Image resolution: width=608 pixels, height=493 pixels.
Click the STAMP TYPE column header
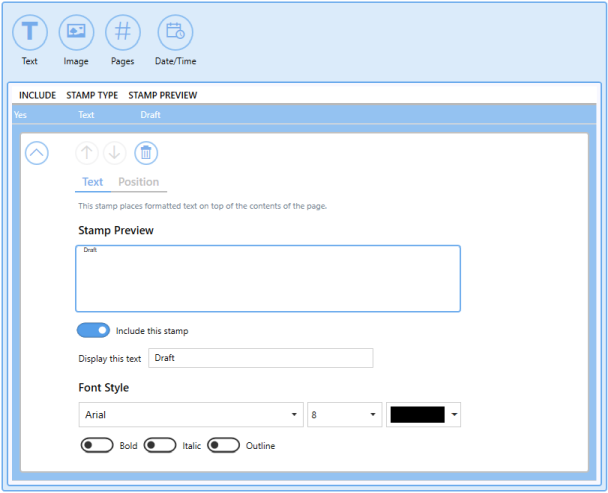coord(92,95)
